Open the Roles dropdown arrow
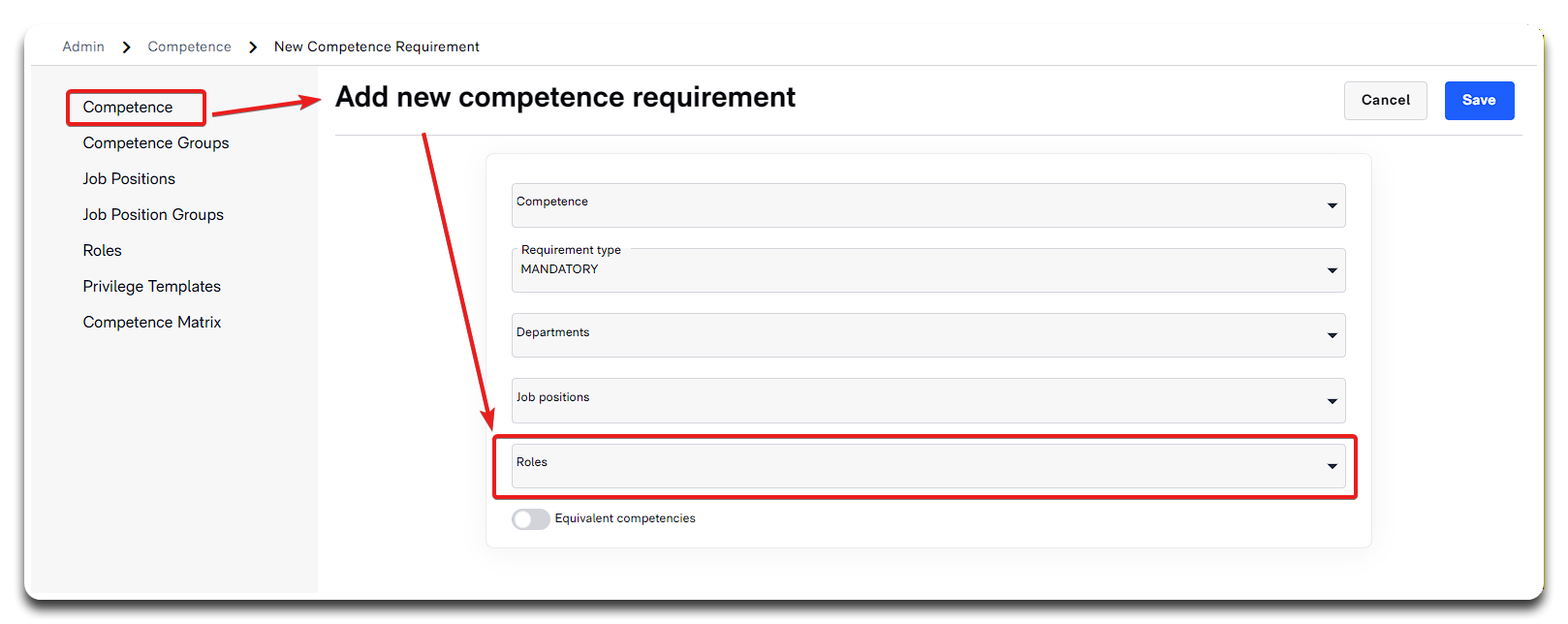Screen dimensions: 1568x624 click(x=1332, y=466)
